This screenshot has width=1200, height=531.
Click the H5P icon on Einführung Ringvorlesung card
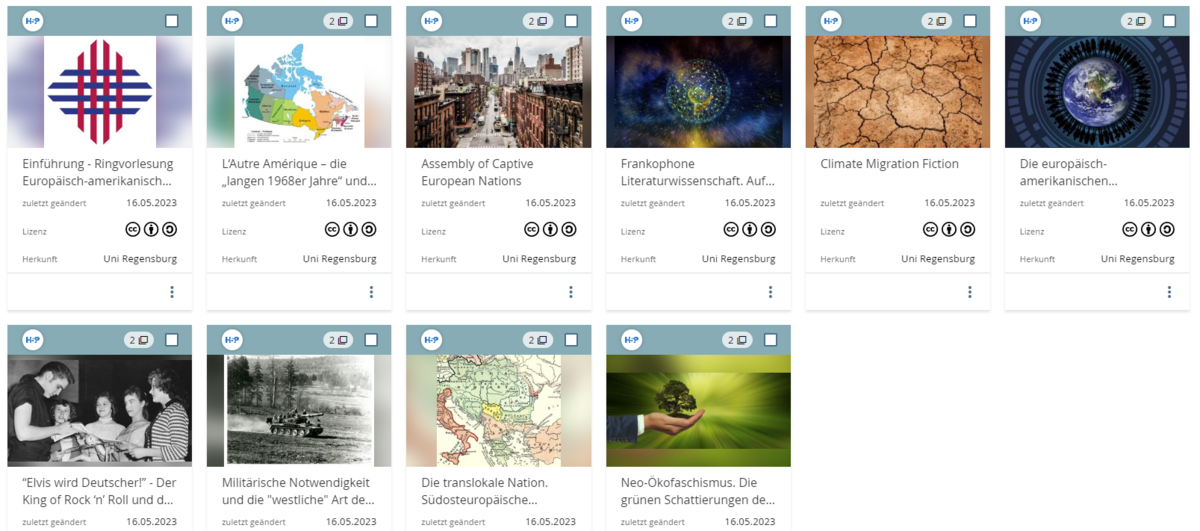32,21
